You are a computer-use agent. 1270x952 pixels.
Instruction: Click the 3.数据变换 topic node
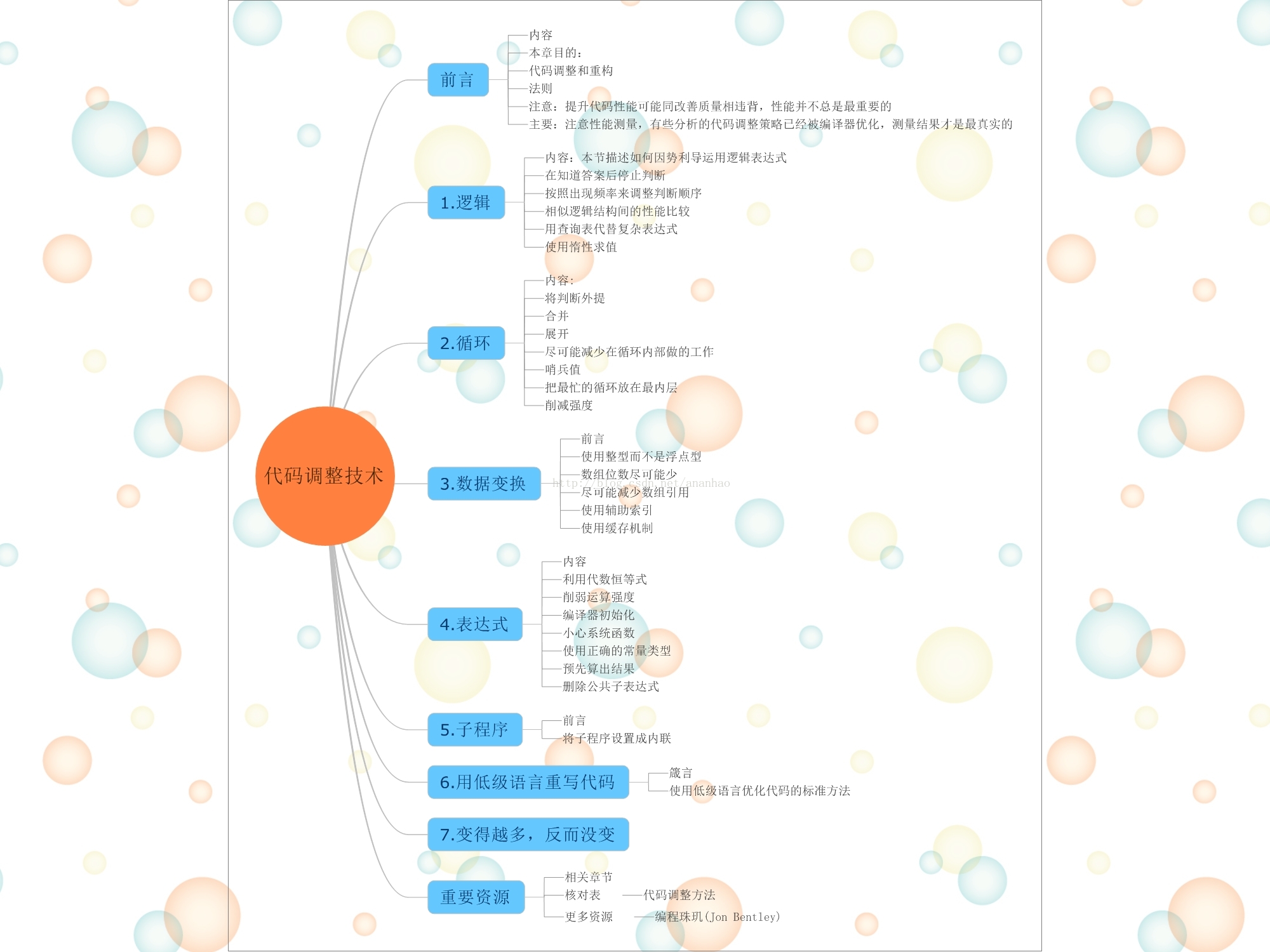click(483, 484)
